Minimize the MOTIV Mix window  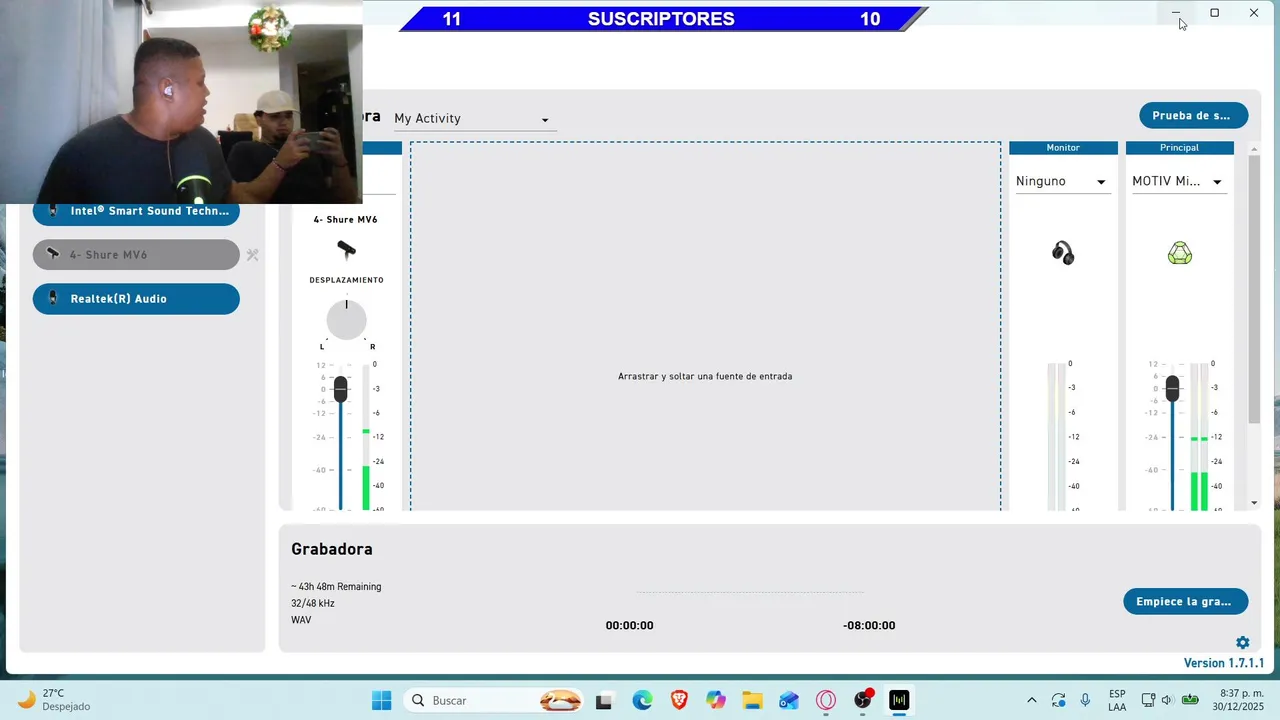tap(1176, 13)
